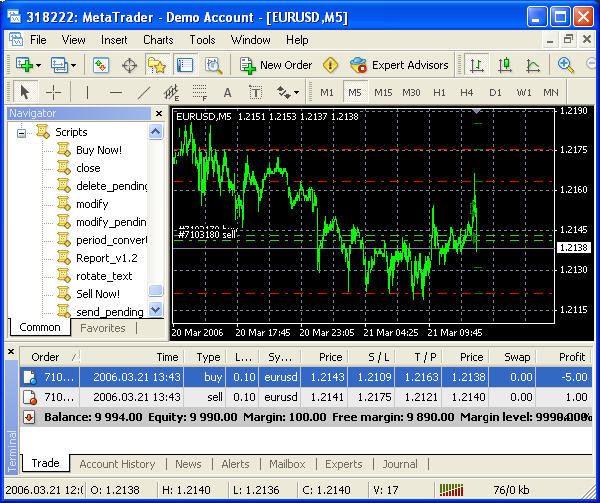Click the yellow diamond alert icon
This screenshot has width=600, height=503.
[331, 65]
